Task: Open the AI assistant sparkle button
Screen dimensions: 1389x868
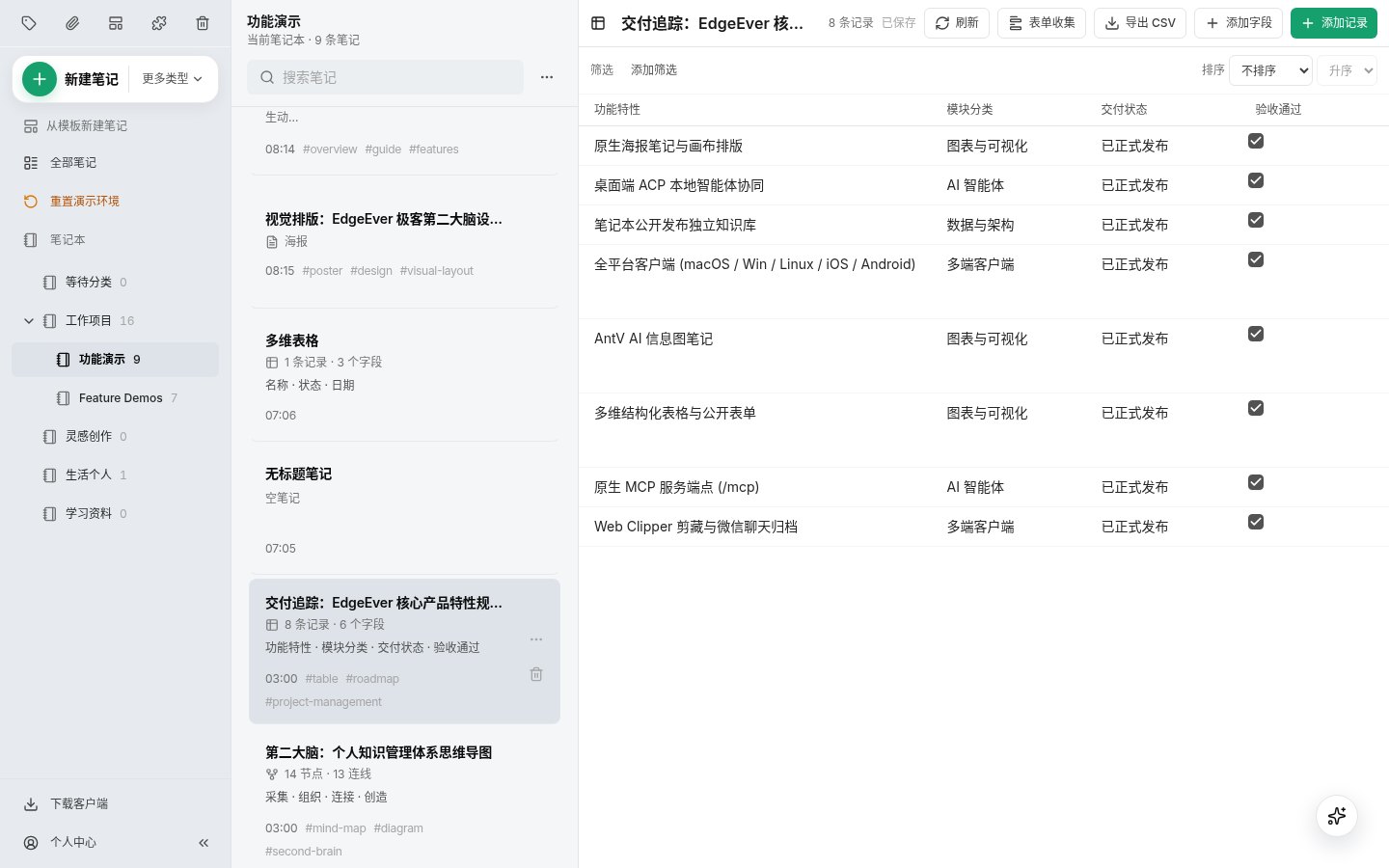Action: (1337, 816)
